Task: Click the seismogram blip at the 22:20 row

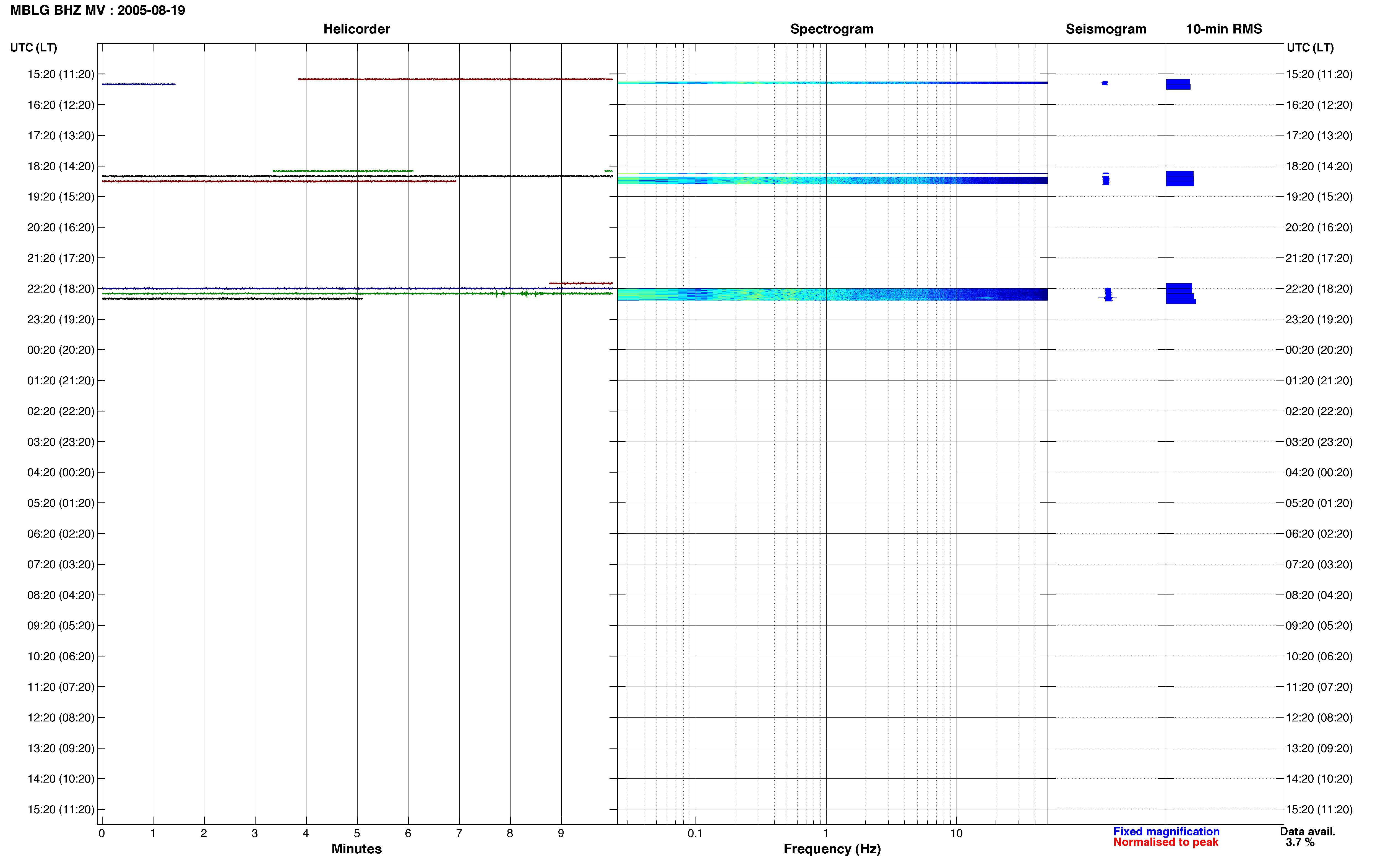Action: (1108, 294)
